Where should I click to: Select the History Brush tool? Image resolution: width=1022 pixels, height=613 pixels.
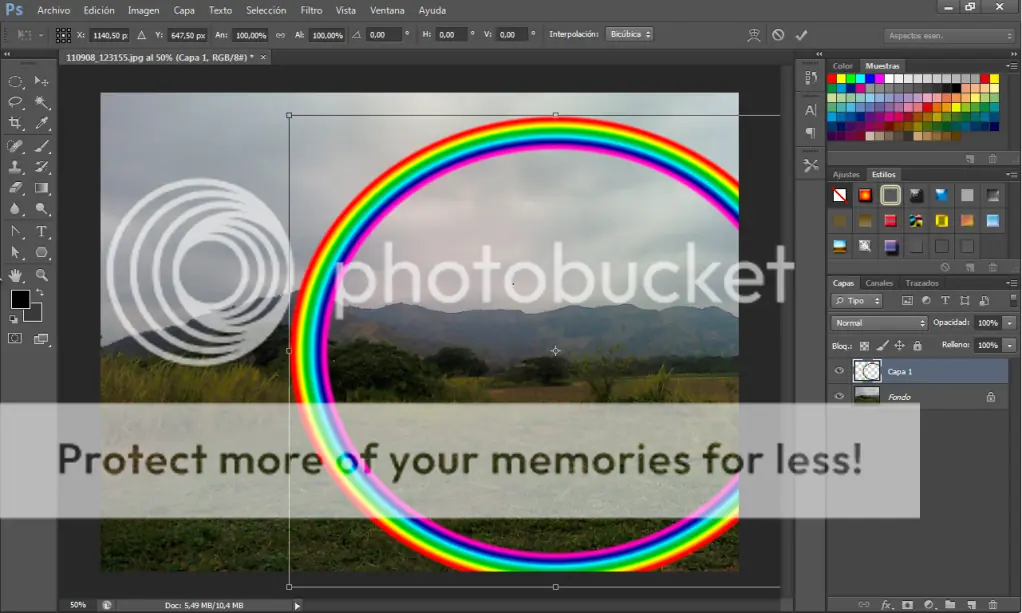pyautogui.click(x=41, y=167)
